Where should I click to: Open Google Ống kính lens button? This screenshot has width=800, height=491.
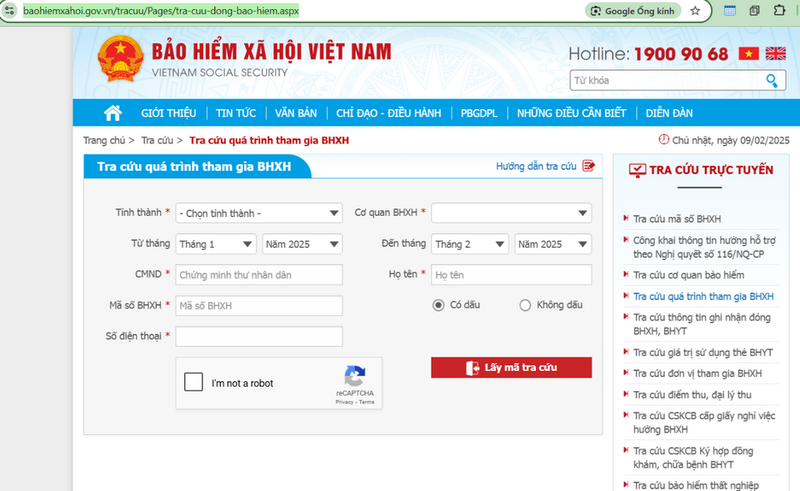pyautogui.click(x=633, y=11)
